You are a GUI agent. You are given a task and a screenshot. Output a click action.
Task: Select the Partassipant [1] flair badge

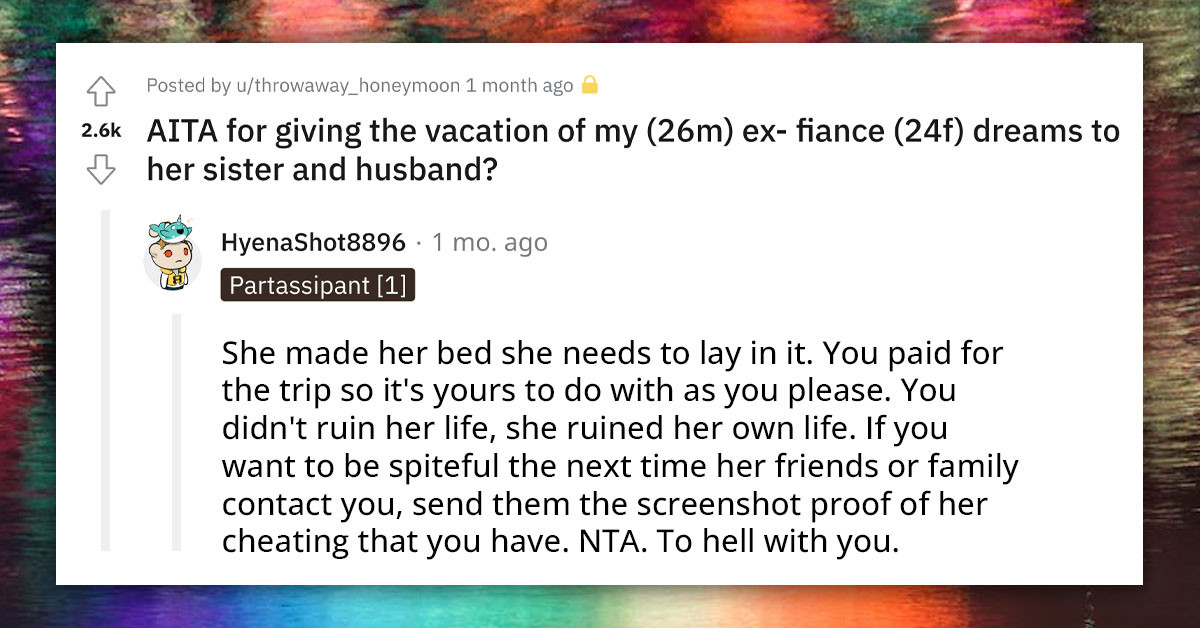pyautogui.click(x=318, y=284)
